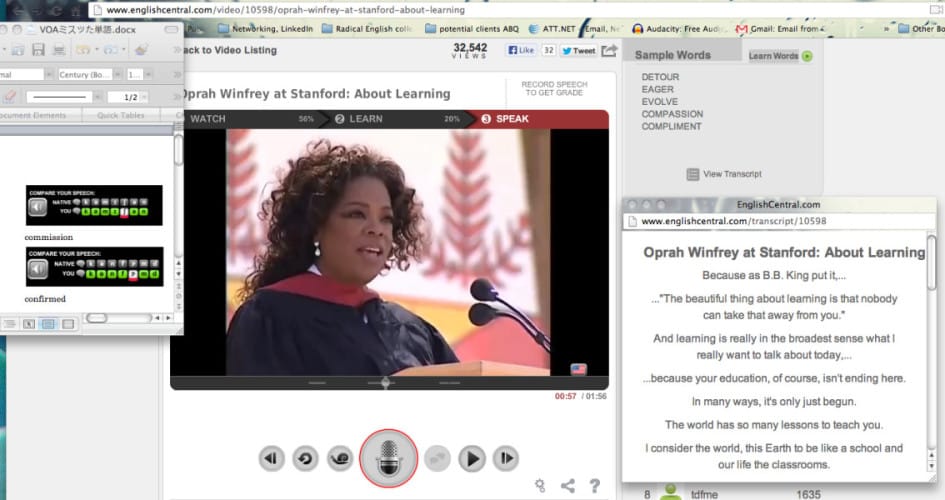Go back to Video Listing link
The image size is (945, 500).
pos(229,50)
